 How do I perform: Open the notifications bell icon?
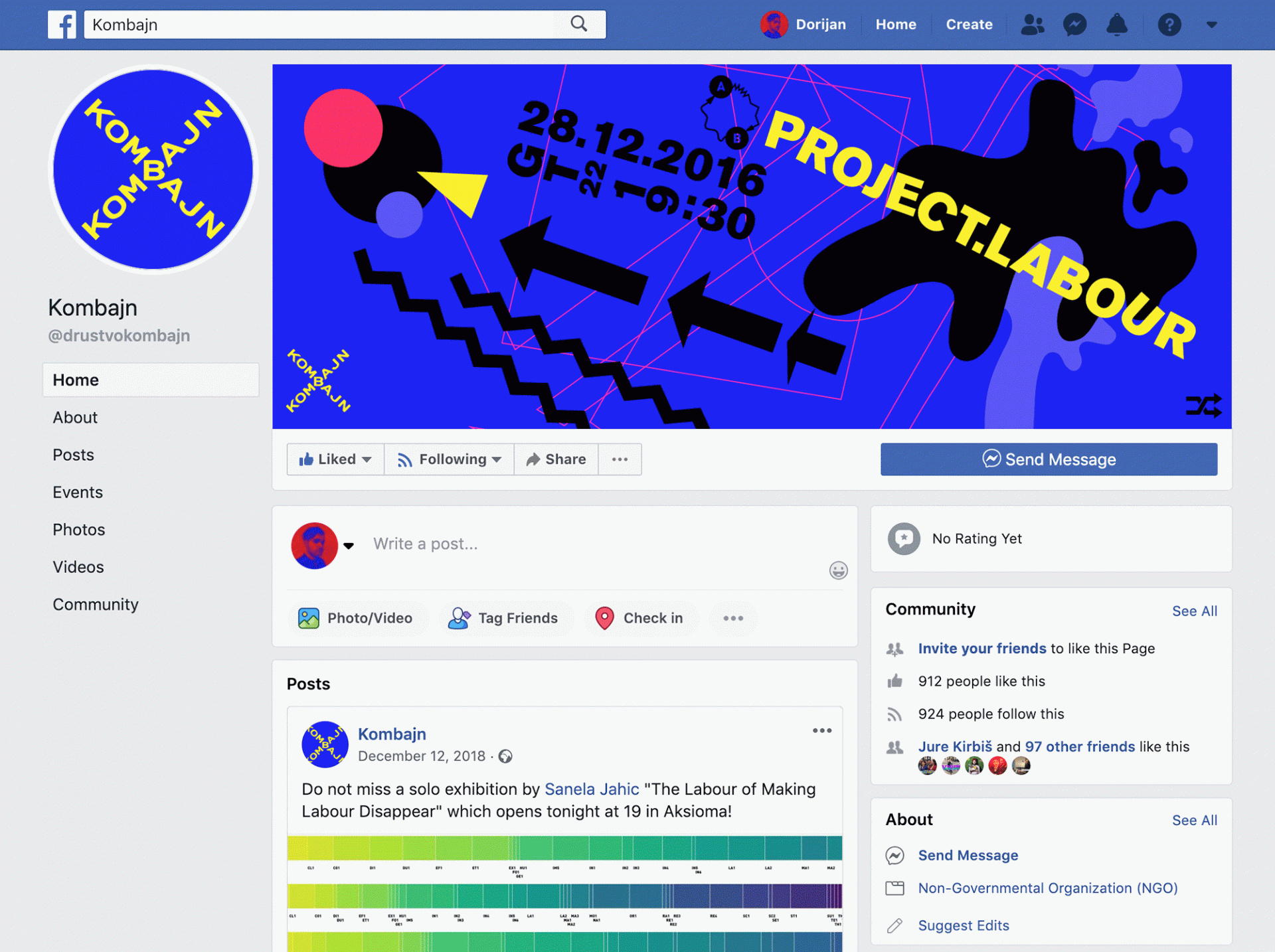coord(1117,25)
